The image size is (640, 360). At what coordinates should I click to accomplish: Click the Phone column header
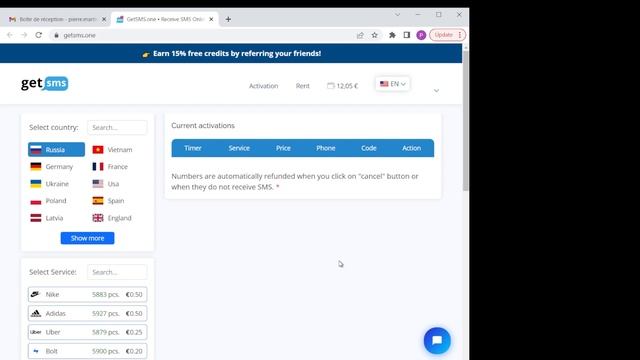[x=326, y=148]
